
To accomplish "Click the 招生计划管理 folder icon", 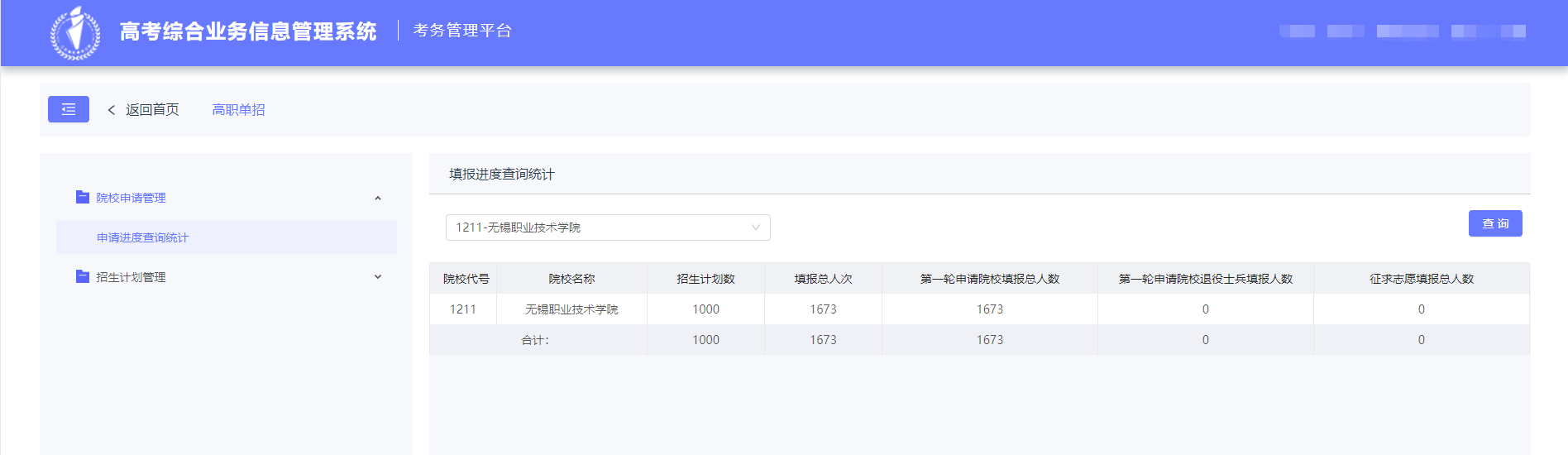I will pos(83,276).
